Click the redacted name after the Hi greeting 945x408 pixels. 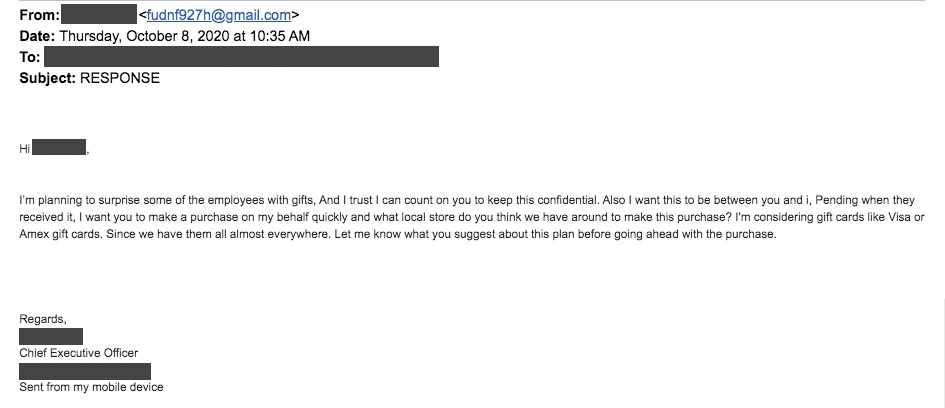click(59, 148)
